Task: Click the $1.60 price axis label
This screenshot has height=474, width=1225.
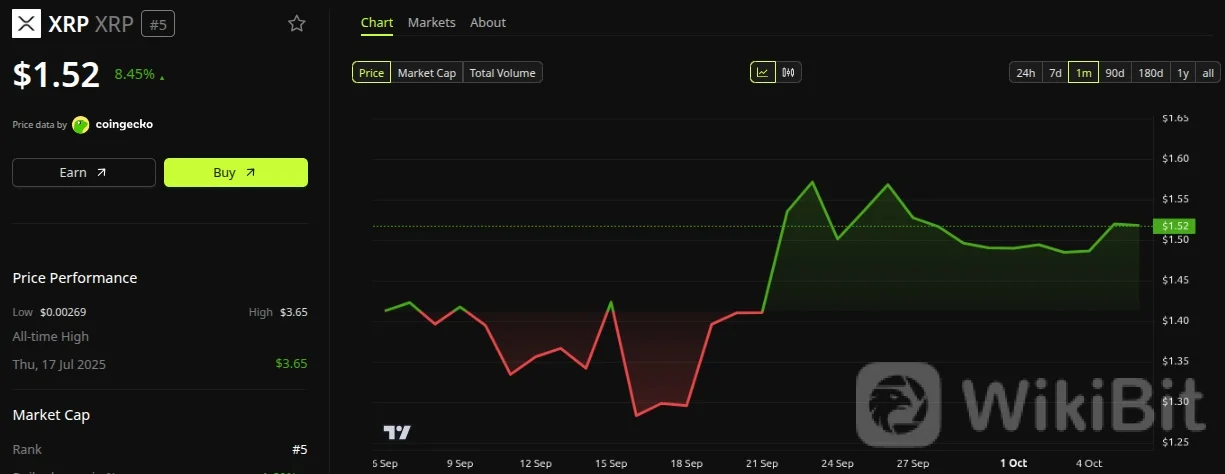Action: 1175,159
